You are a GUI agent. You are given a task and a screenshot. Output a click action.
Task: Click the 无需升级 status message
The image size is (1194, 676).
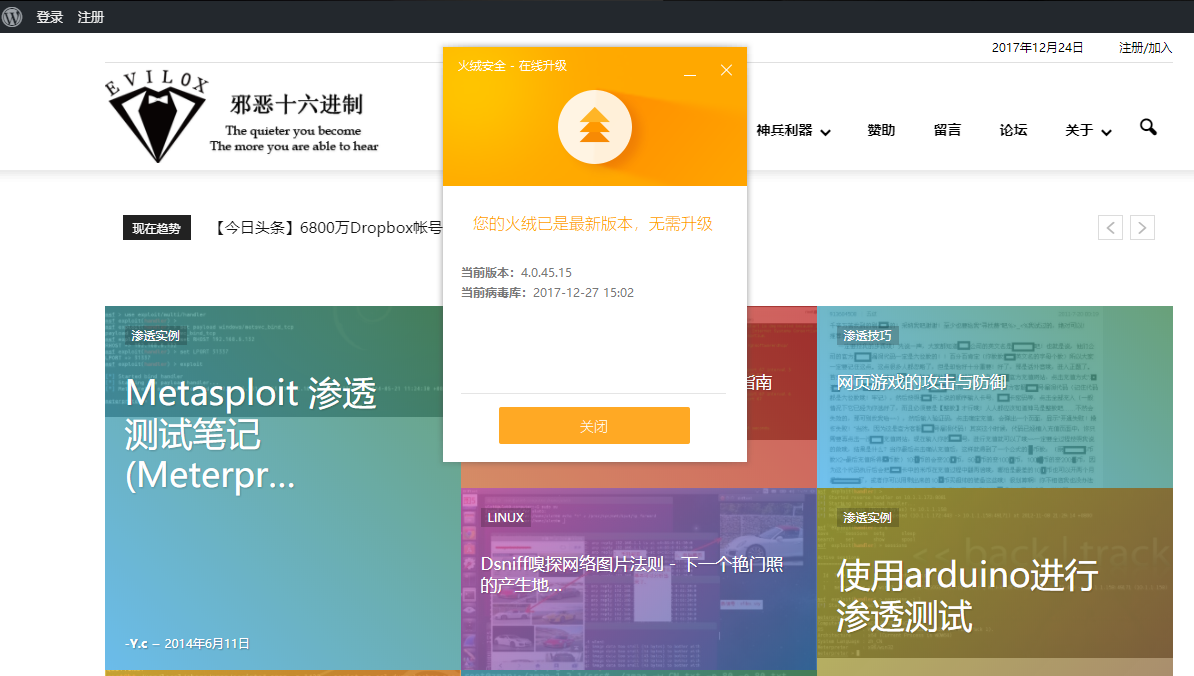point(593,224)
